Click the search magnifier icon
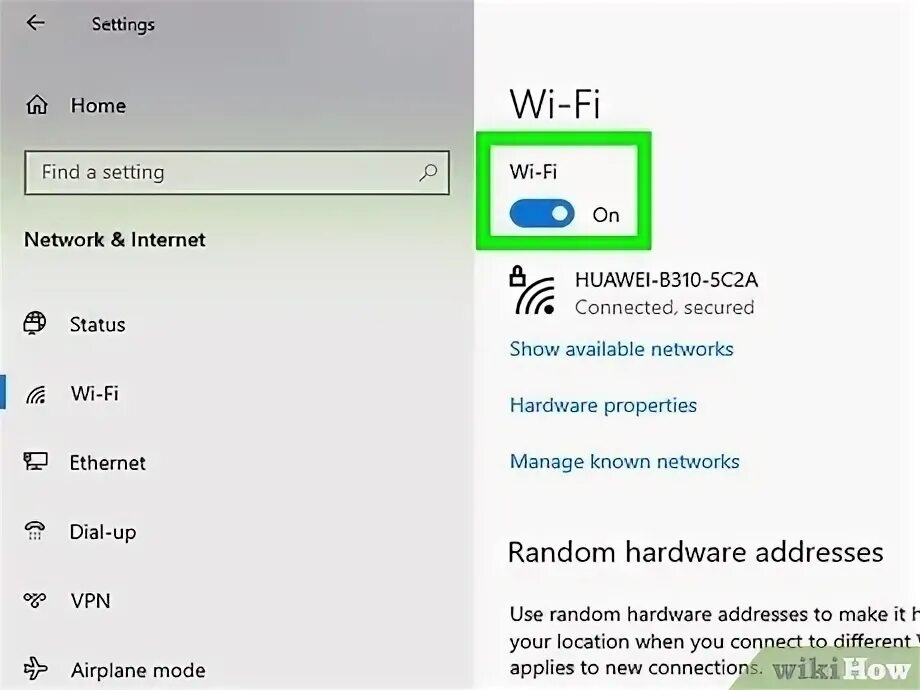Screen dimensions: 920x690 [428, 172]
